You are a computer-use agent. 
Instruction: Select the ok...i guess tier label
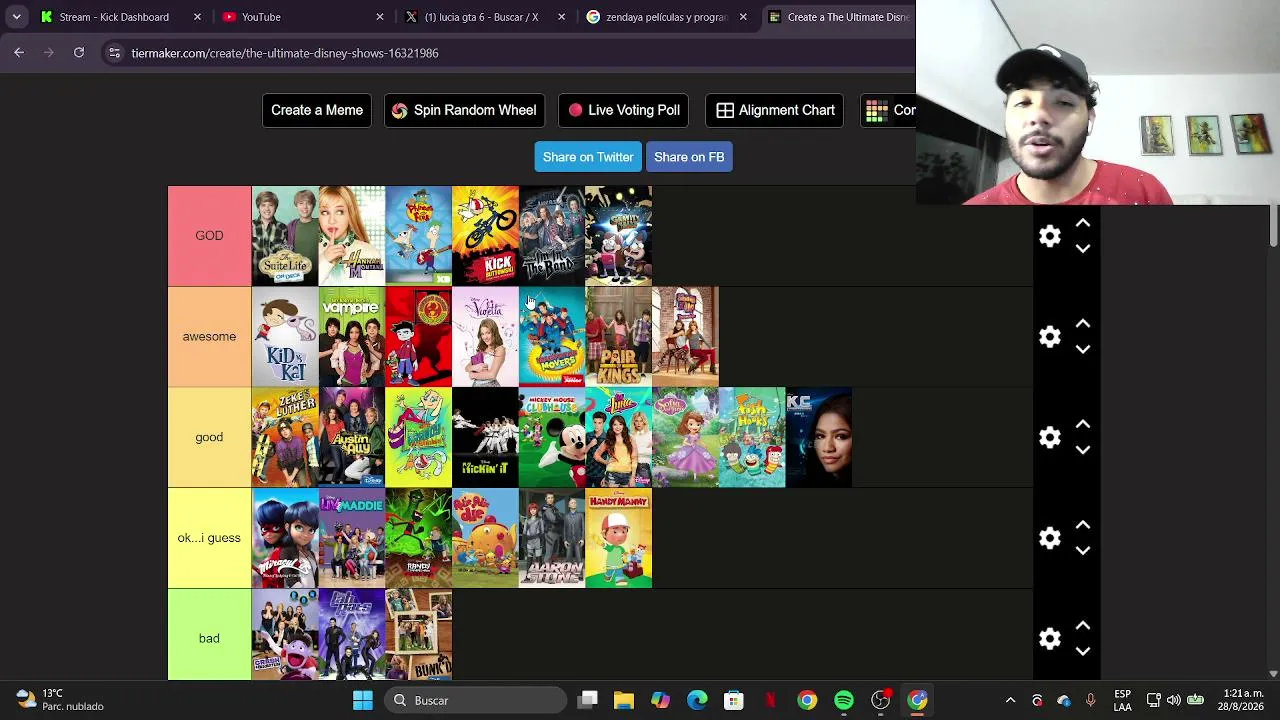click(209, 538)
